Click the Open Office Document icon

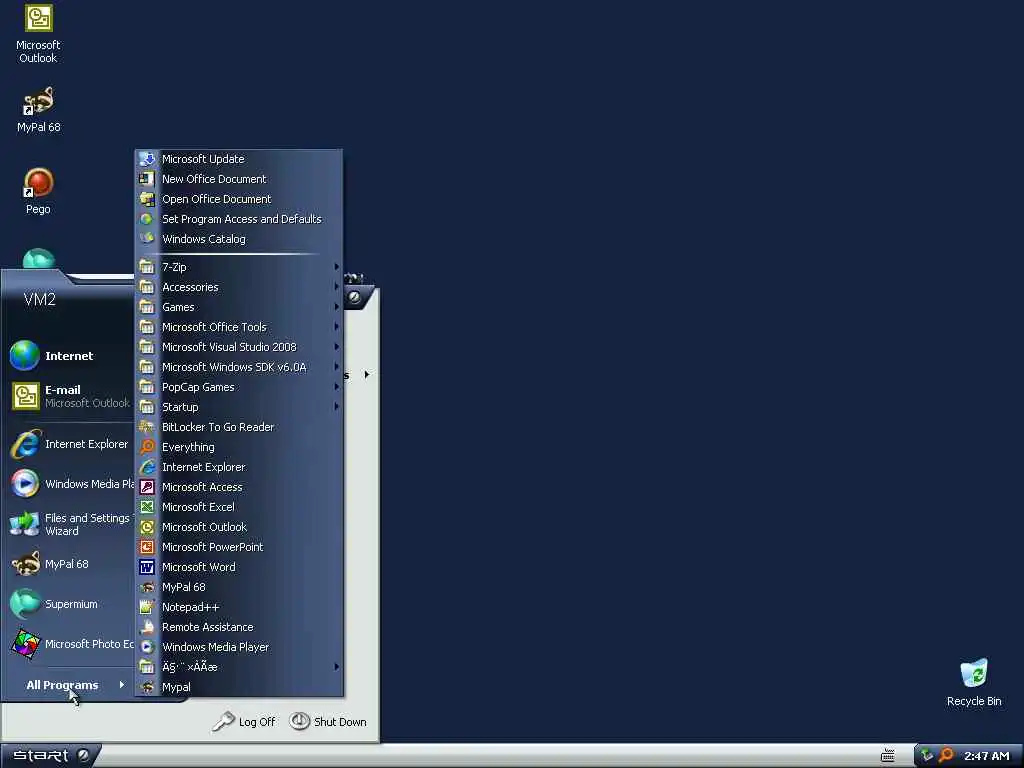147,199
